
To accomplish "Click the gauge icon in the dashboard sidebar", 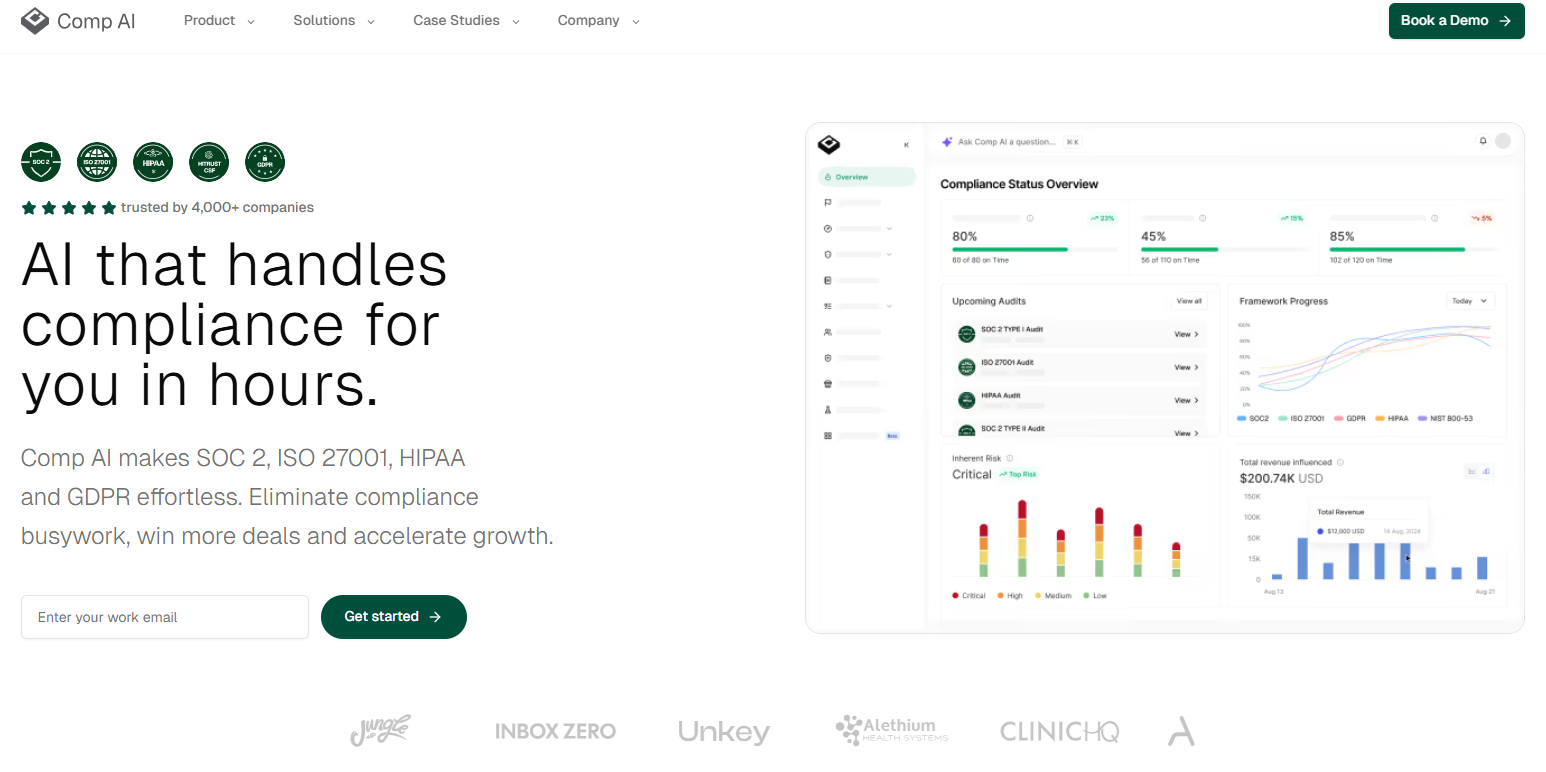I will point(828,229).
